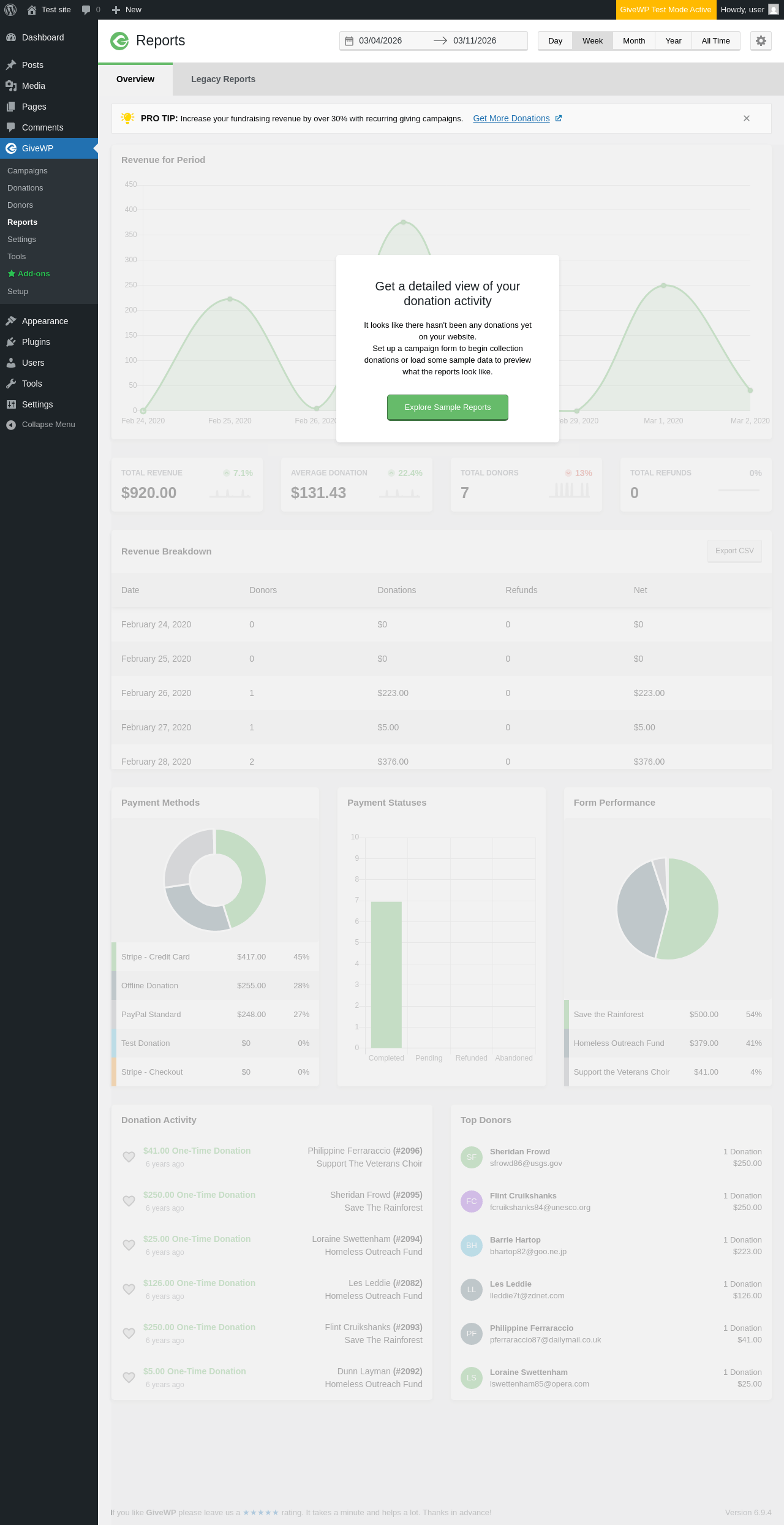Open the reports settings gear icon
Viewport: 784px width, 1525px height.
pyautogui.click(x=761, y=40)
